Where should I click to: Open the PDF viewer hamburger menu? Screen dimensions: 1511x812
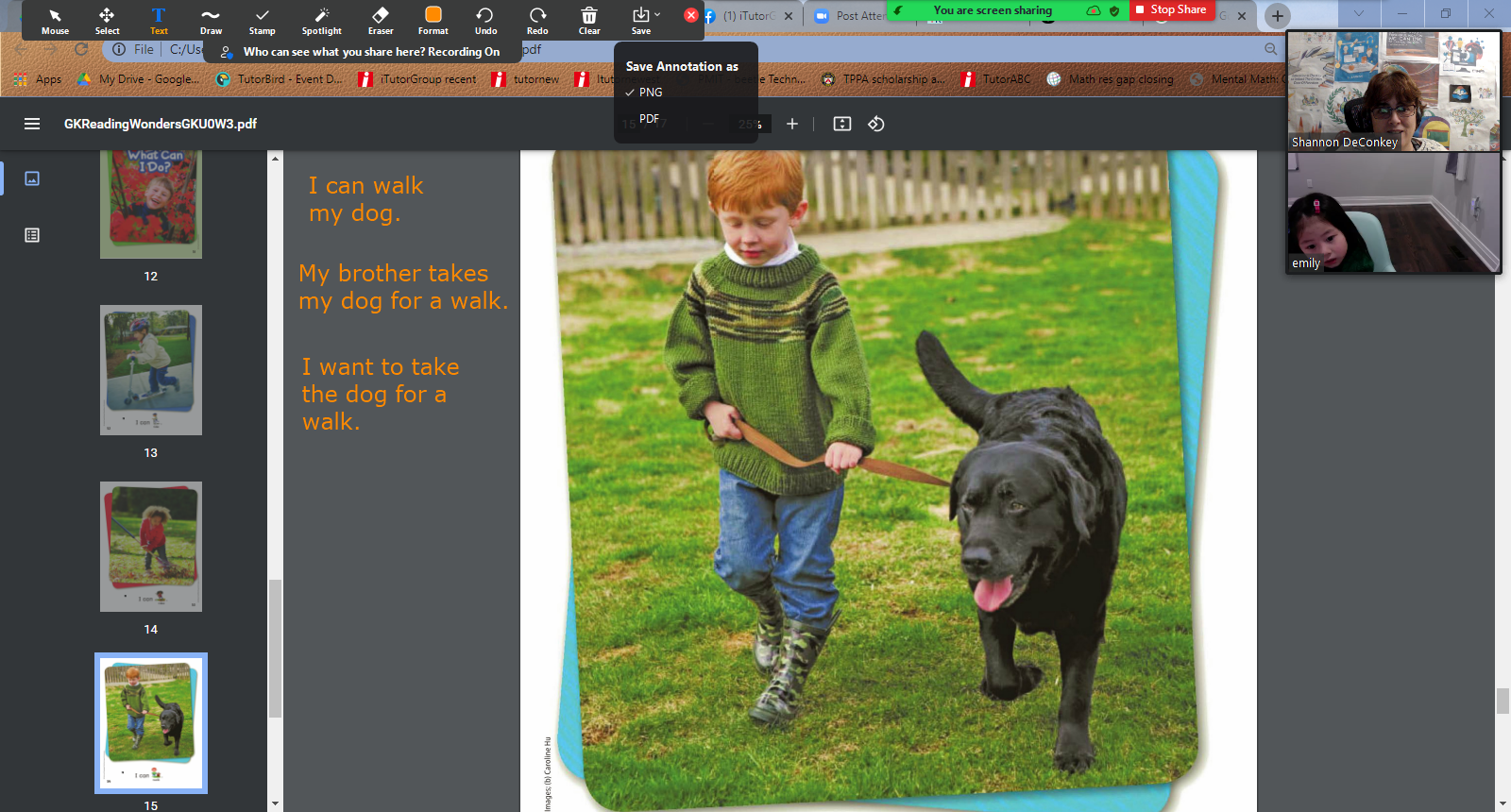[32, 124]
